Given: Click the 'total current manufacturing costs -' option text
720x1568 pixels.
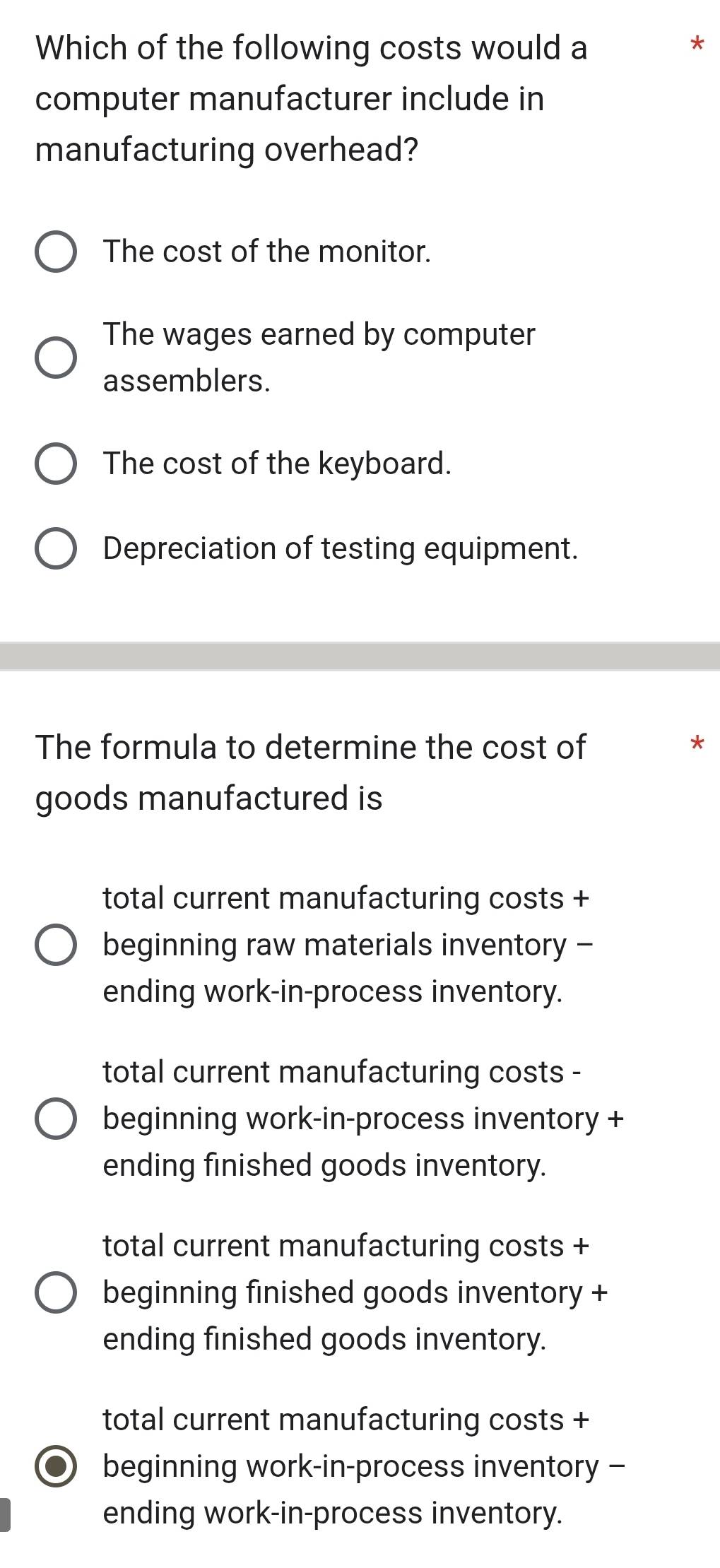Looking at the screenshot, I should coord(342,1072).
